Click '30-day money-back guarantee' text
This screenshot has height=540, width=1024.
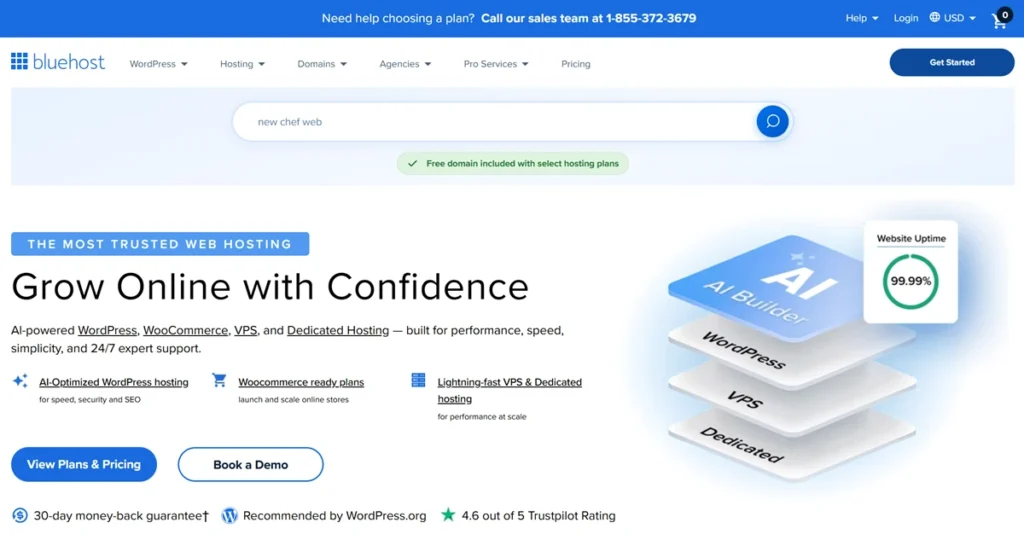[x=121, y=516]
